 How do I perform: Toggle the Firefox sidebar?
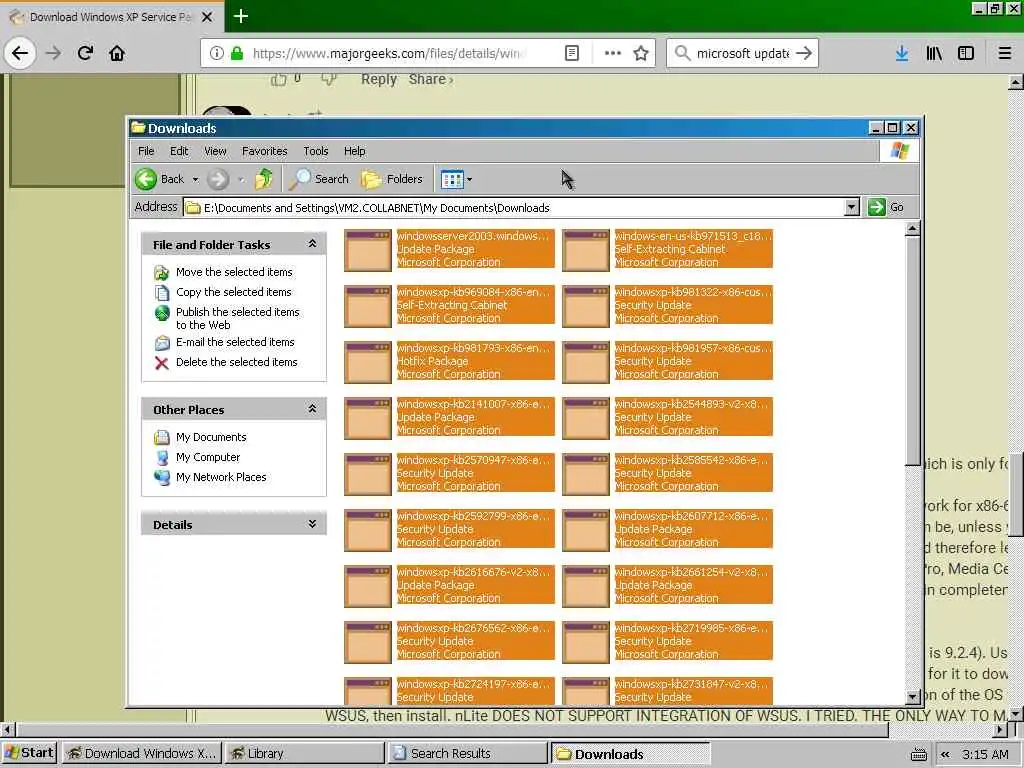tap(966, 53)
